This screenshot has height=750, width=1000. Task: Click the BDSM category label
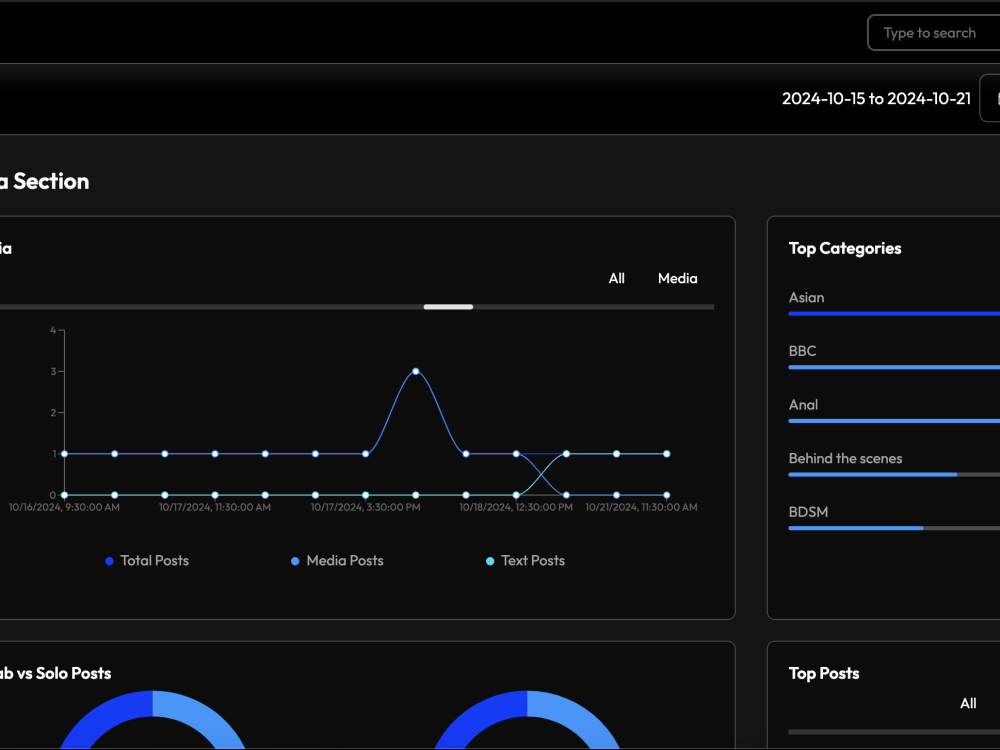click(808, 511)
